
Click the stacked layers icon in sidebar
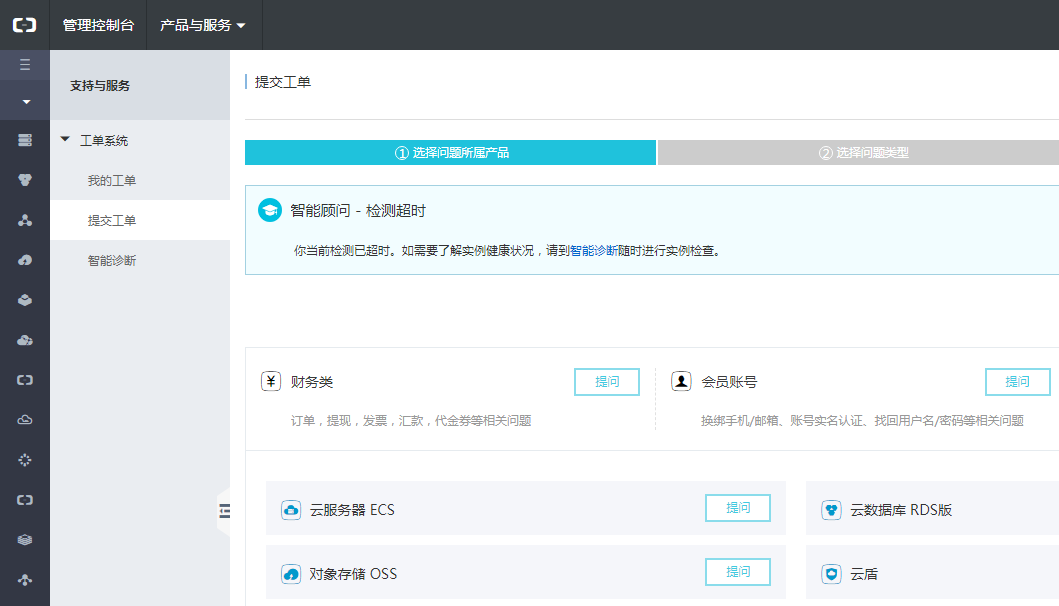(25, 540)
